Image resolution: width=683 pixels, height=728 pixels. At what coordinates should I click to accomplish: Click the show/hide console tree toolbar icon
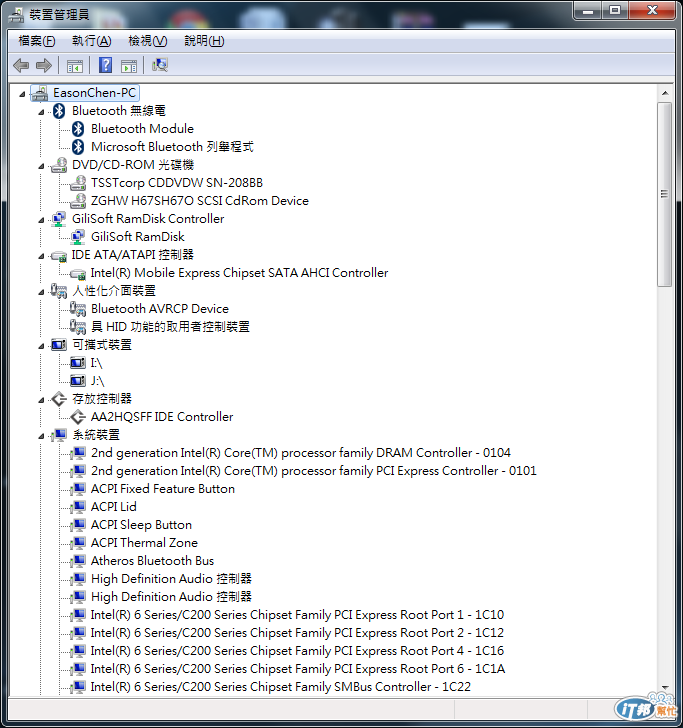point(75,66)
